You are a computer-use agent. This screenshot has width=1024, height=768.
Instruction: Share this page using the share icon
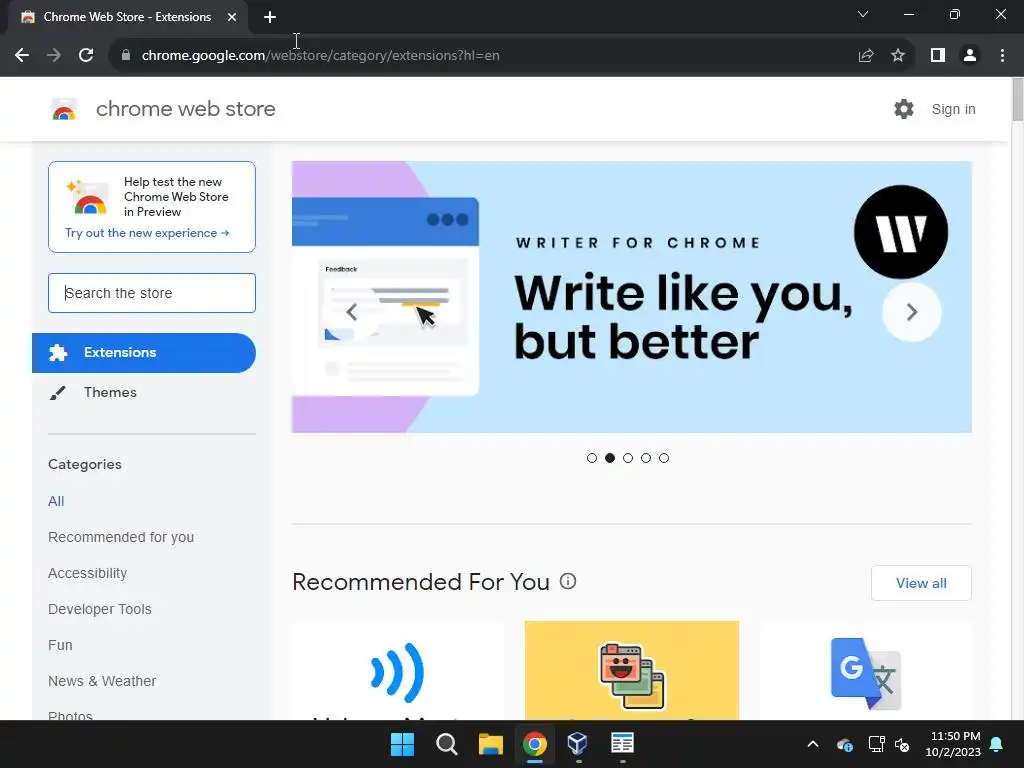coord(866,56)
